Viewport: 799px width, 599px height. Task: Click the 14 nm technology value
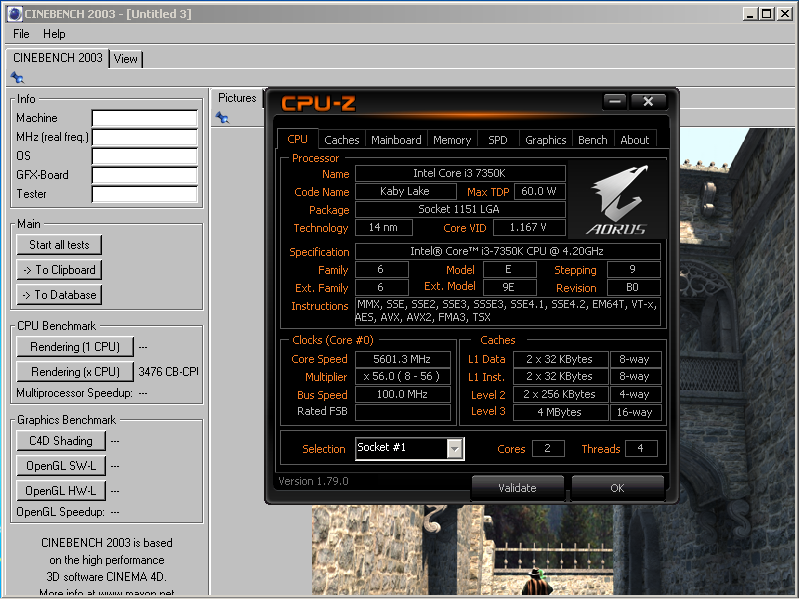click(383, 228)
